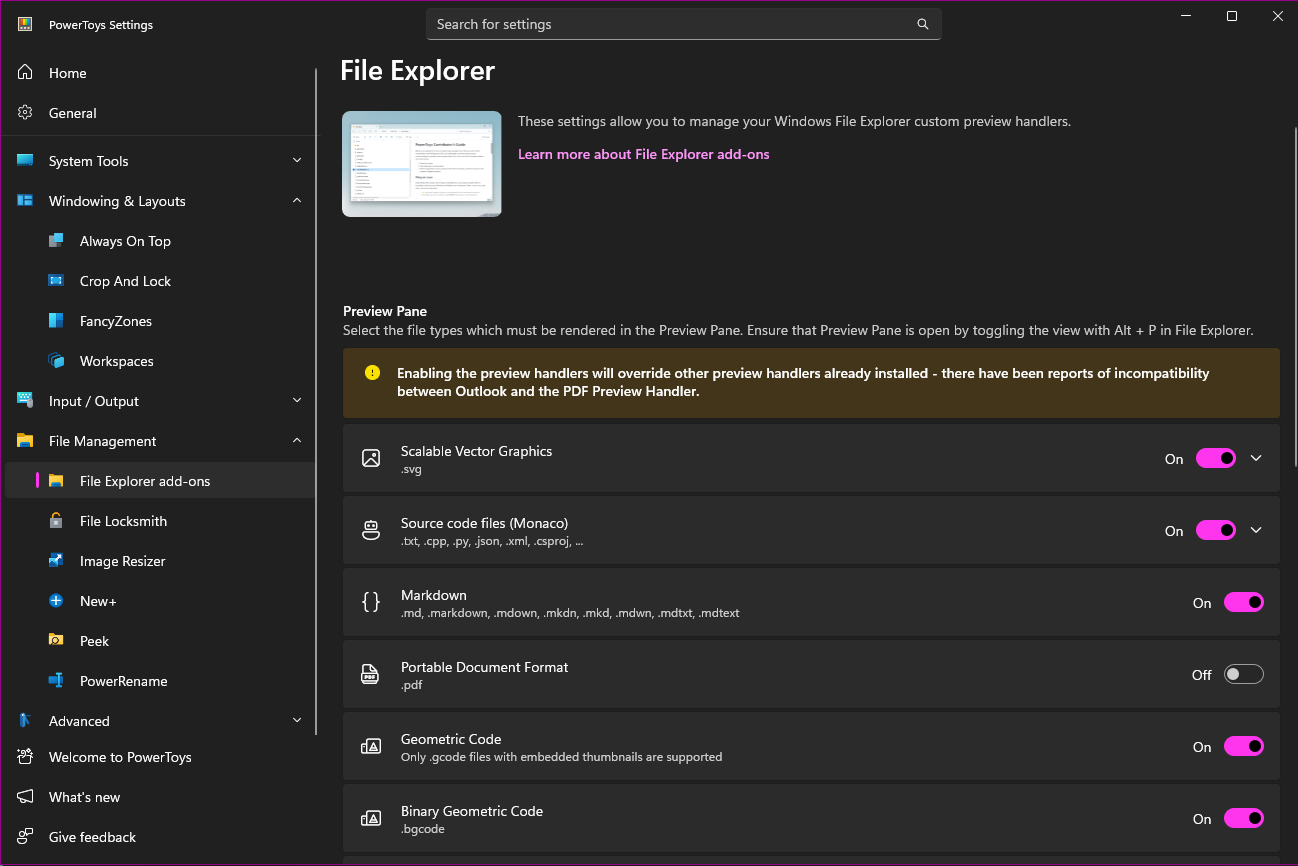This screenshot has width=1298, height=866.
Task: Open the Home page icon
Action: [x=26, y=73]
